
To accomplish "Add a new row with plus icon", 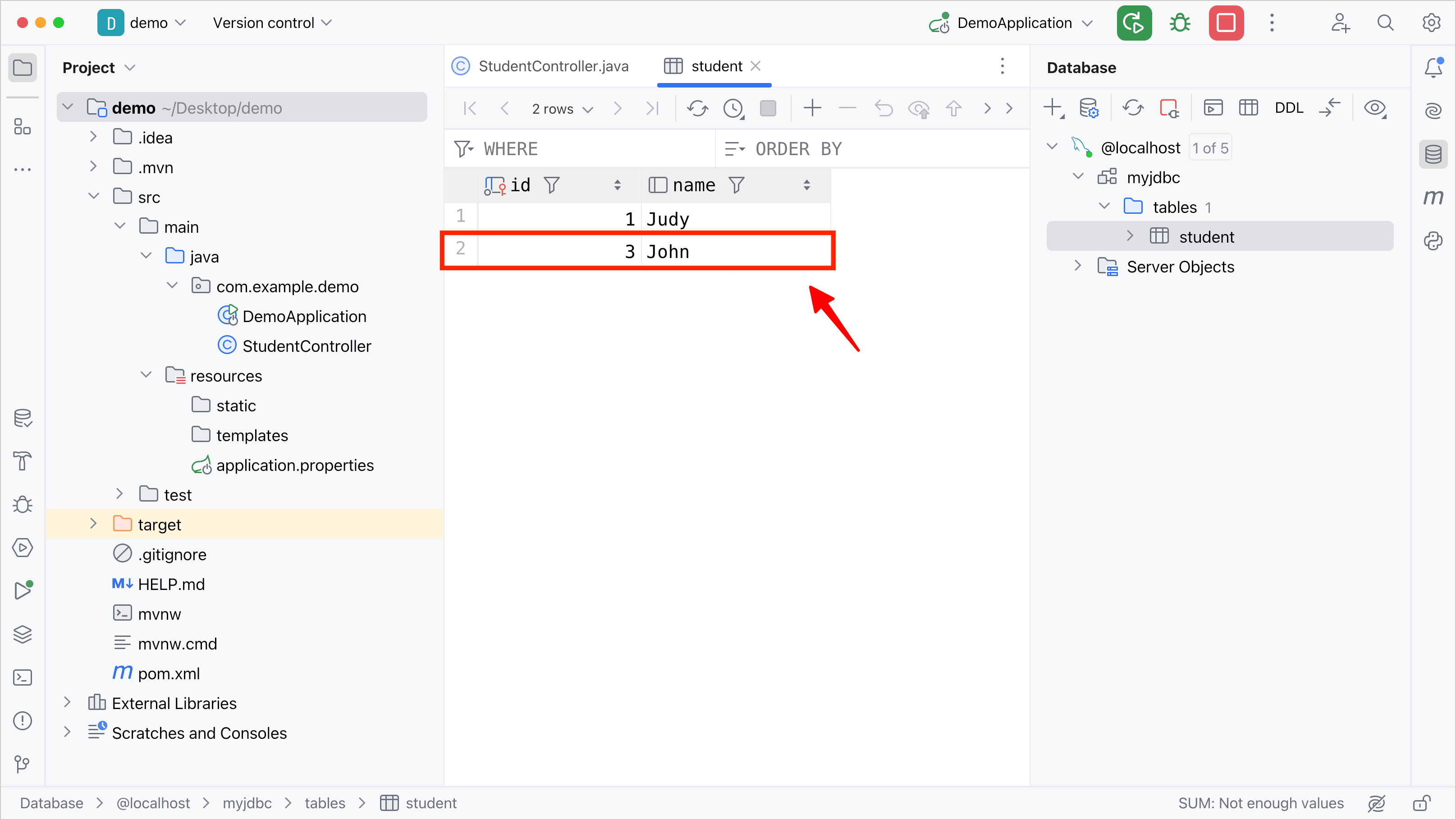I will (x=812, y=108).
